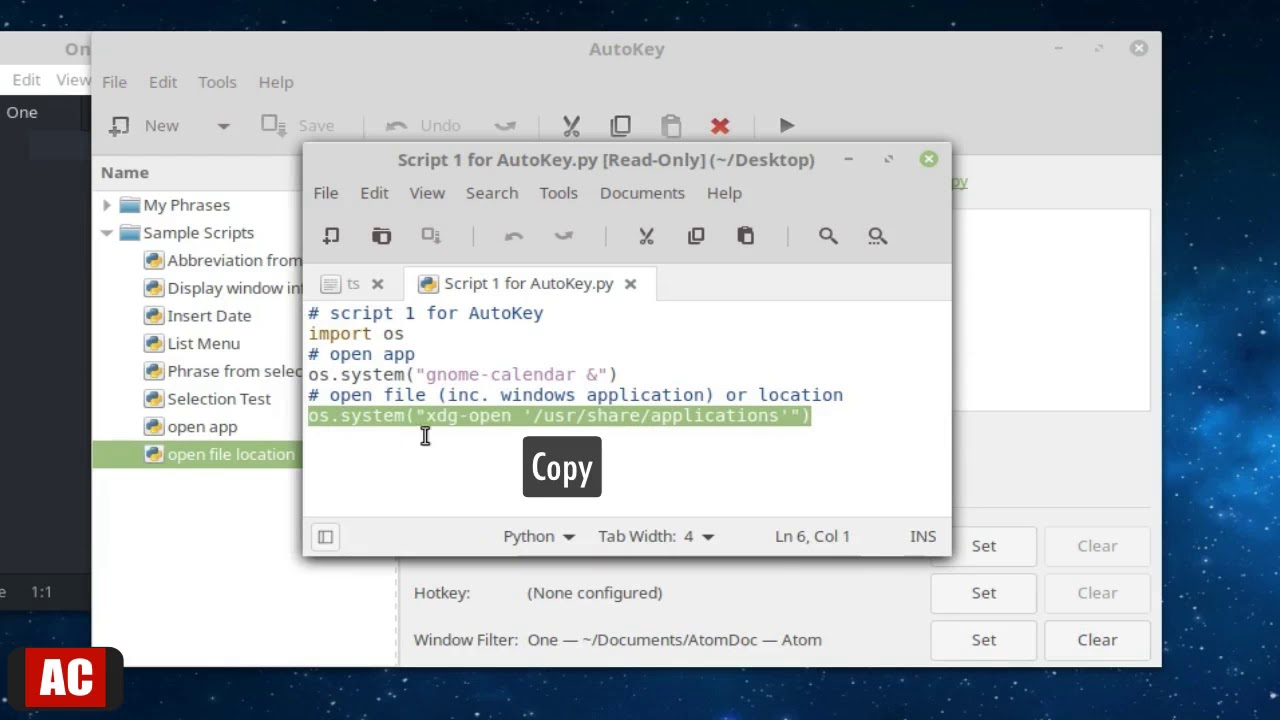Open the New dropdown arrow in AutoKey
The height and width of the screenshot is (720, 1280).
point(223,126)
